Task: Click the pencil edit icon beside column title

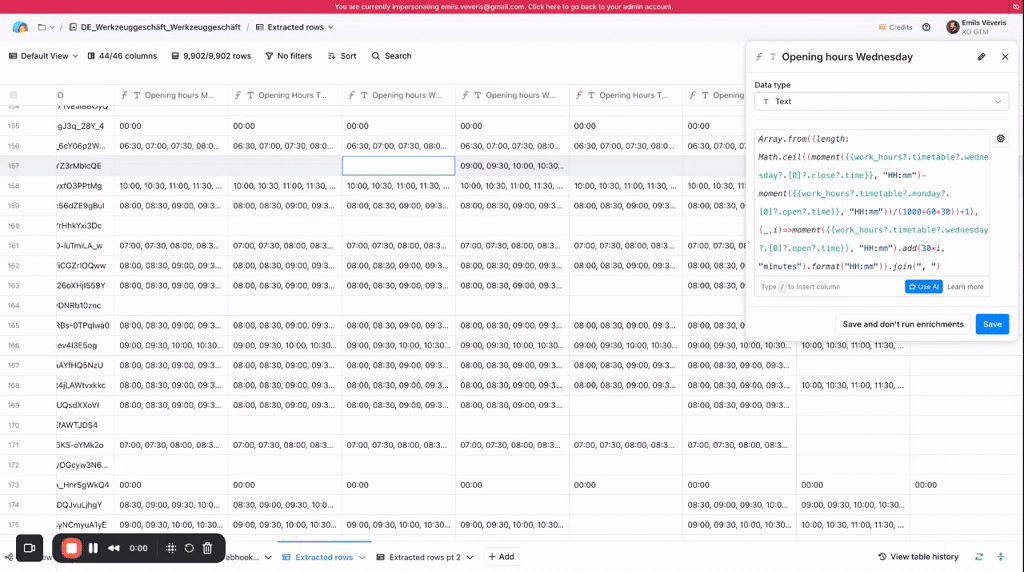Action: pyautogui.click(x=981, y=57)
